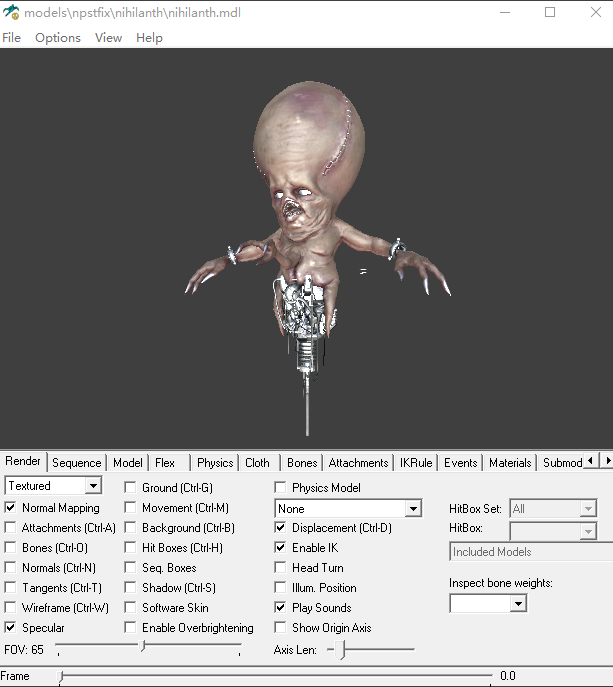Uncheck the Play Sounds checkbox

[x=280, y=607]
